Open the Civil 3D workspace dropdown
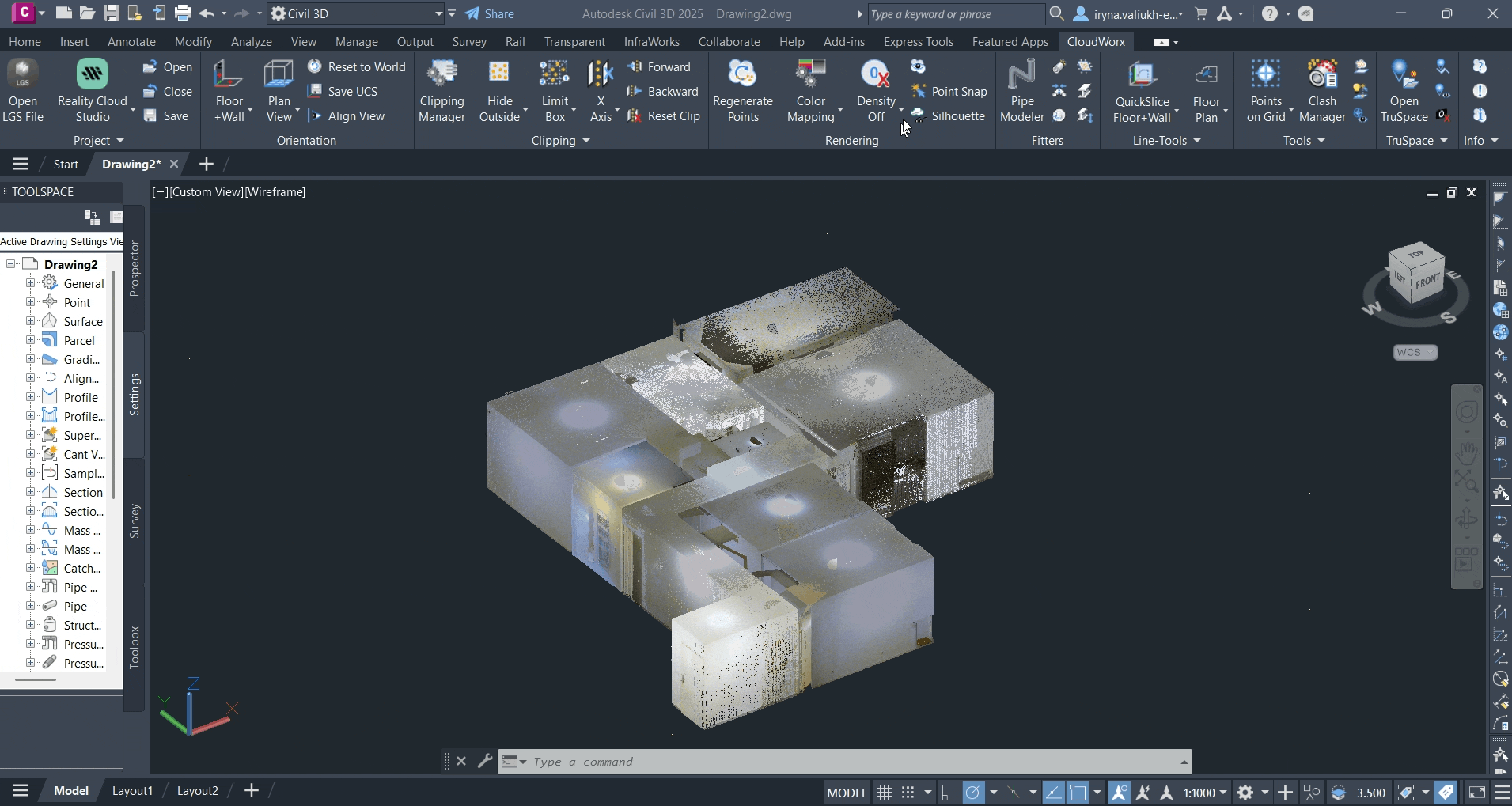Viewport: 1512px width, 806px height. (438, 13)
